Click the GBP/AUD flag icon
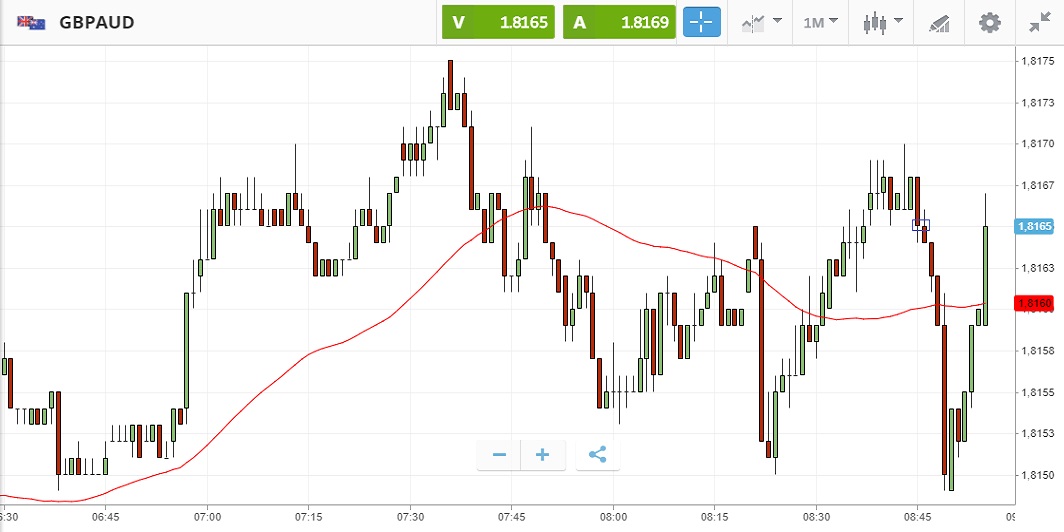Image resolution: width=1064 pixels, height=532 pixels. 31,22
